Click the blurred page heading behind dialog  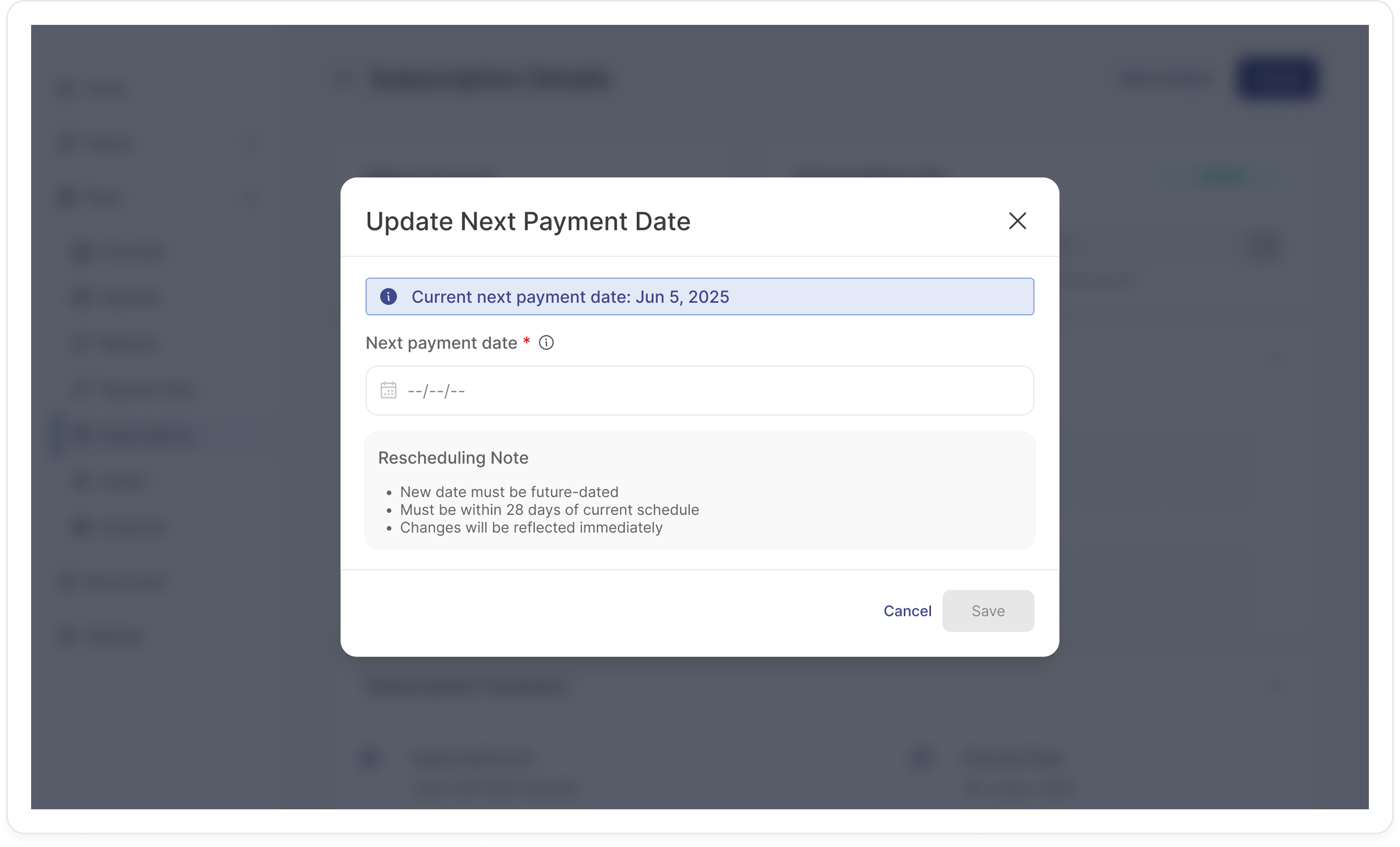[490, 80]
